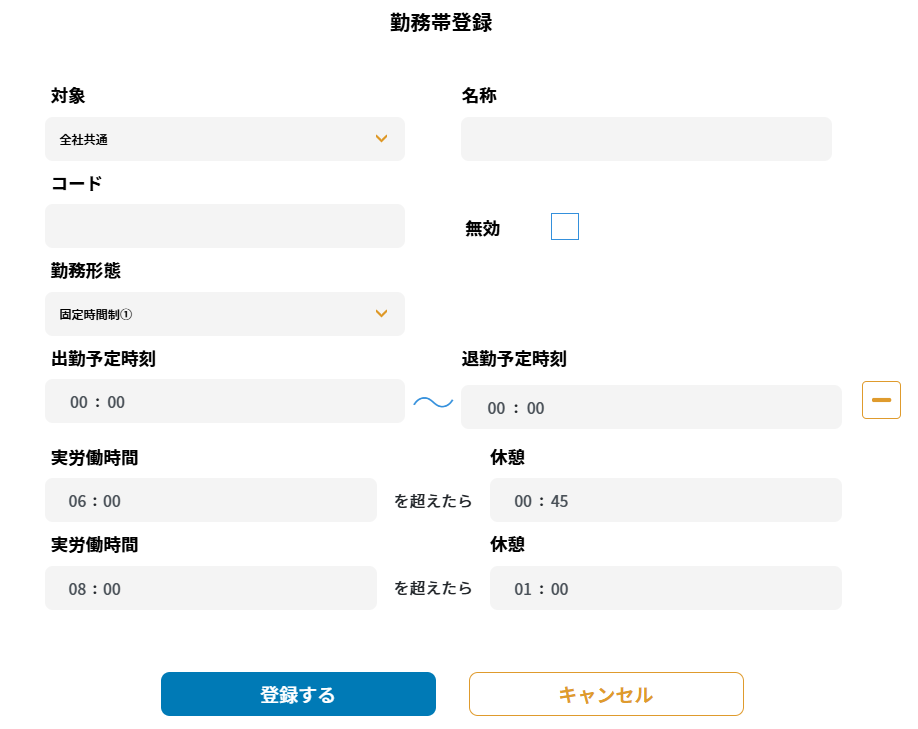Image resolution: width=918 pixels, height=729 pixels.
Task: Click the 名称 input field
Action: pyautogui.click(x=646, y=139)
